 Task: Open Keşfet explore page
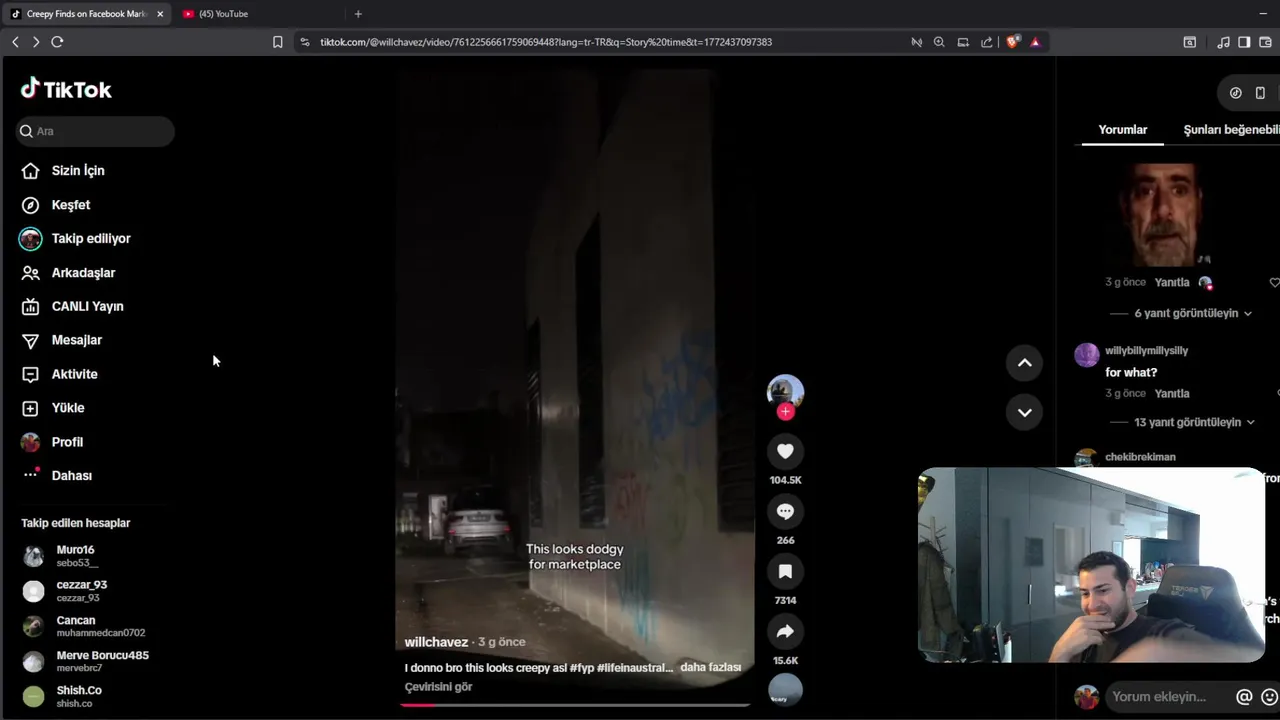click(56, 205)
